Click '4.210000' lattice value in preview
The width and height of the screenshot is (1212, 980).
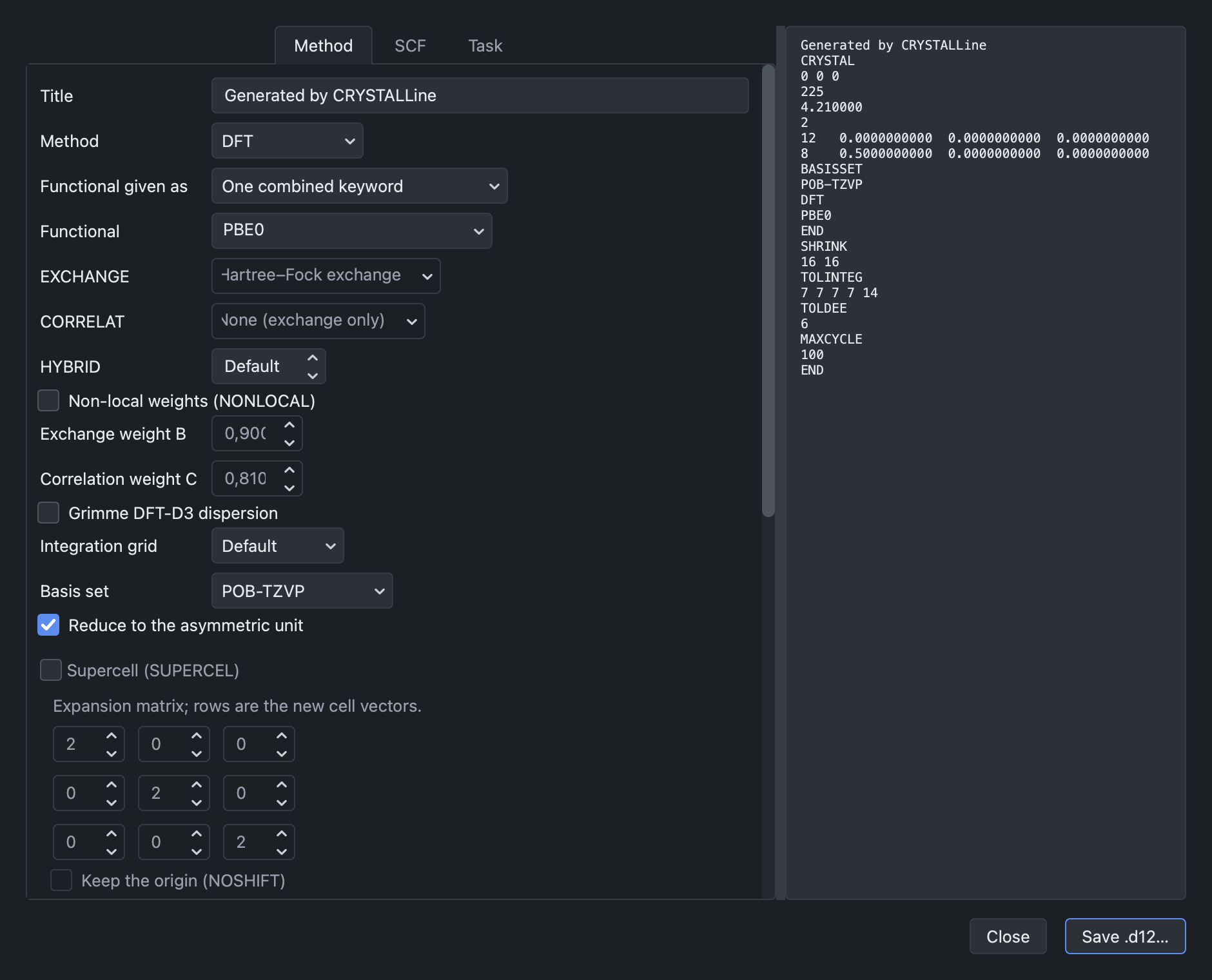pos(832,107)
